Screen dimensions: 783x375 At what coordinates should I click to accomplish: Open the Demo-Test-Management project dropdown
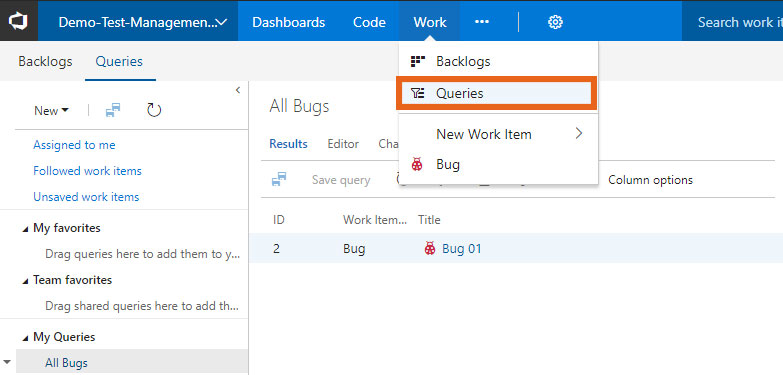click(143, 22)
